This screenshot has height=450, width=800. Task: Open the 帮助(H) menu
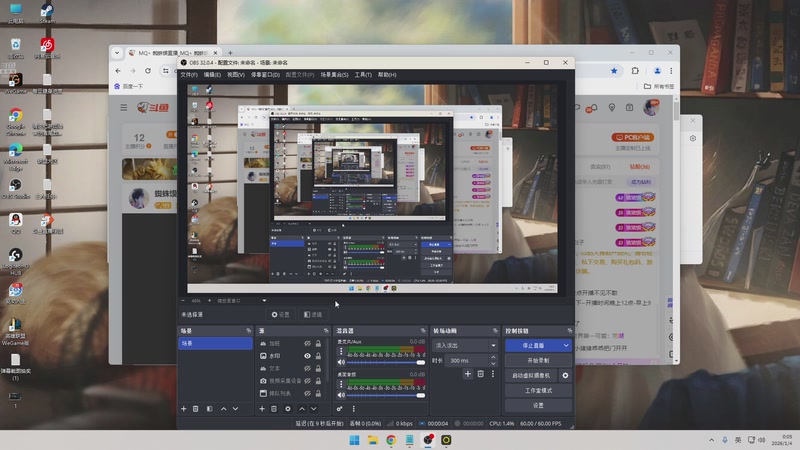coord(387,75)
